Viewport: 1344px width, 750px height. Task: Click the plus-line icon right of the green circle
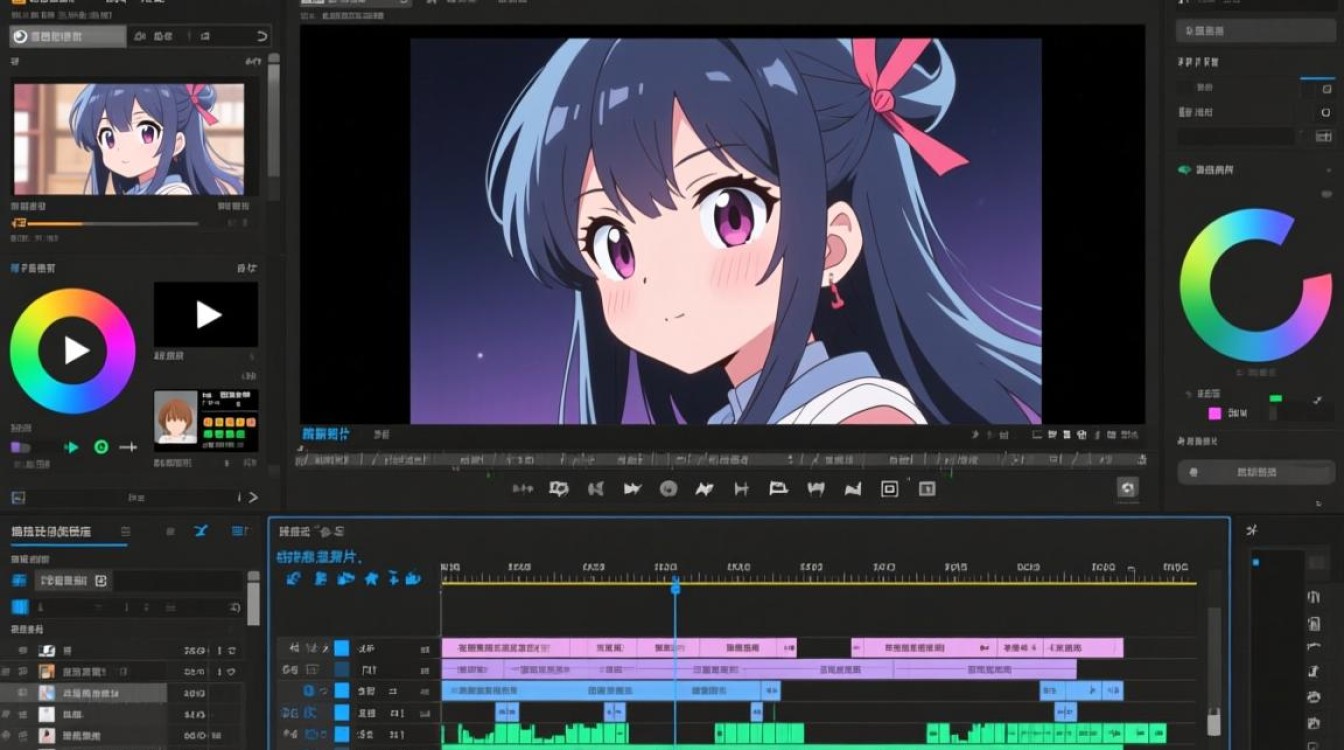click(x=128, y=447)
